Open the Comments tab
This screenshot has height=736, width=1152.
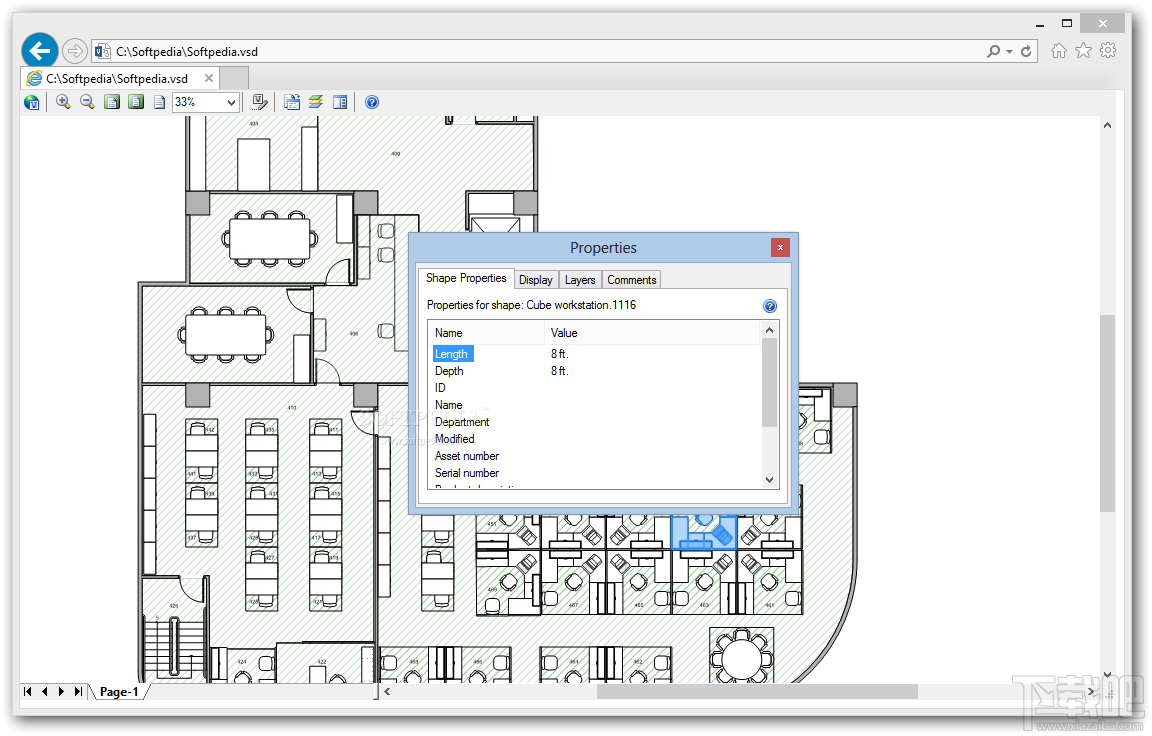point(631,280)
